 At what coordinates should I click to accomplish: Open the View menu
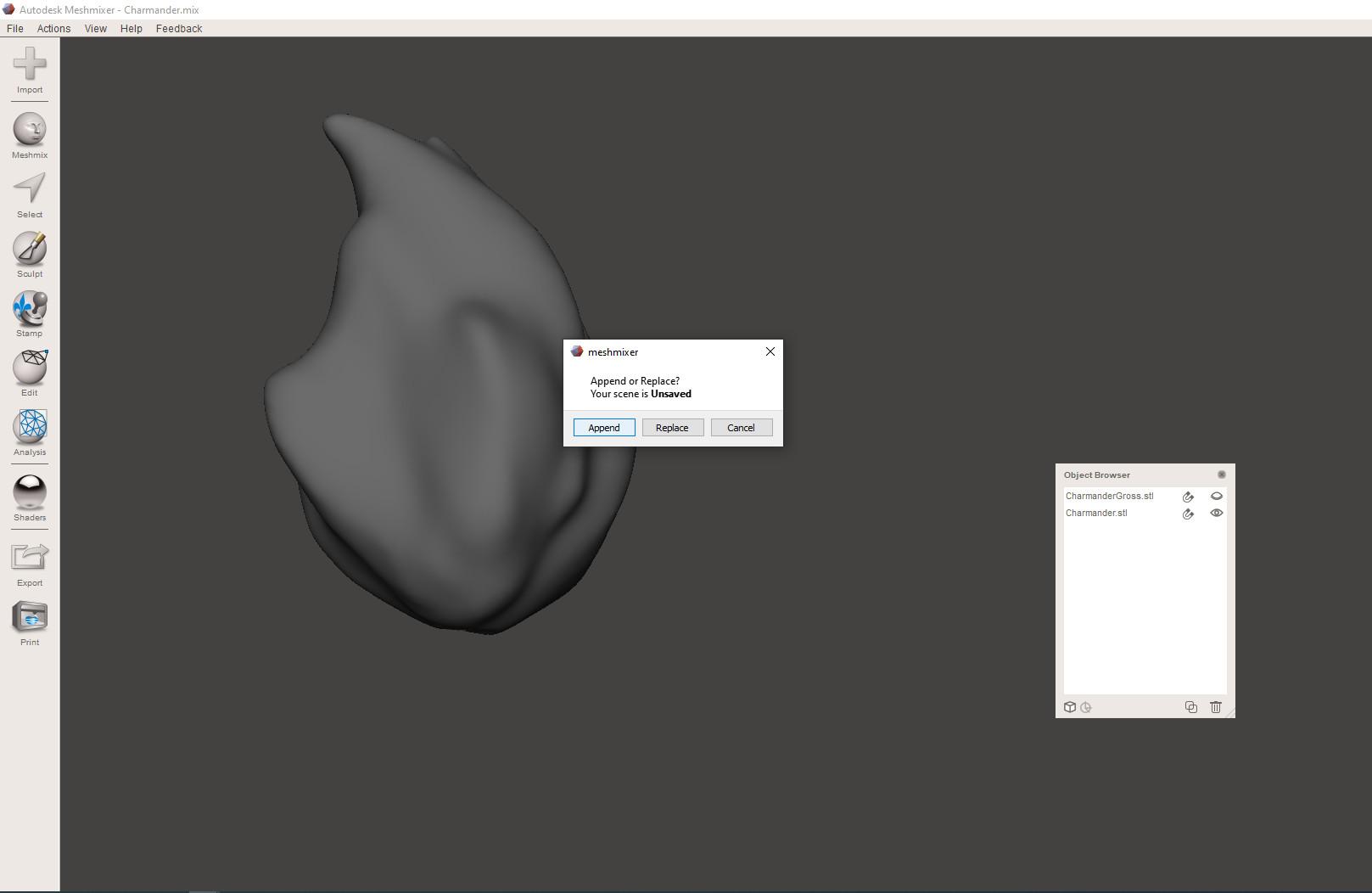click(x=96, y=28)
